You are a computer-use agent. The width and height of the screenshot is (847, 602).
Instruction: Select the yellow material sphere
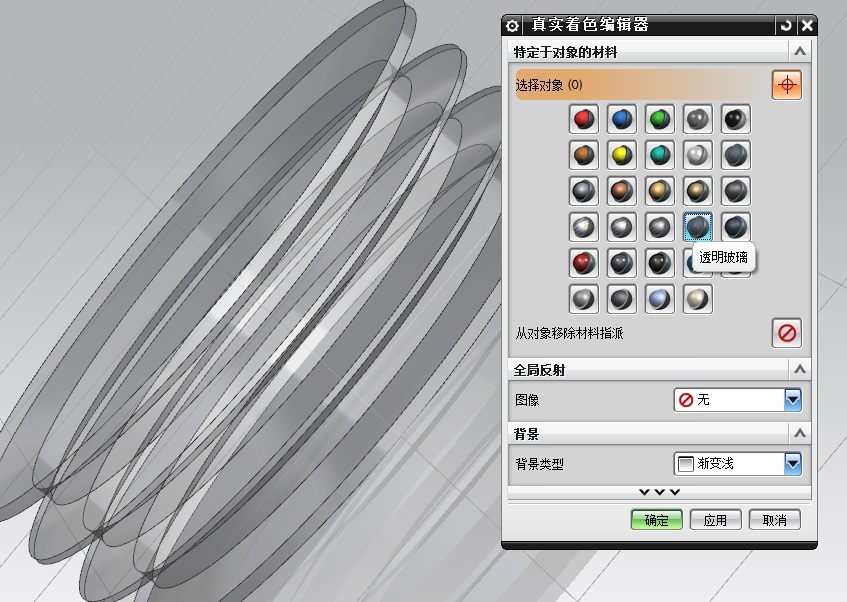pyautogui.click(x=621, y=154)
